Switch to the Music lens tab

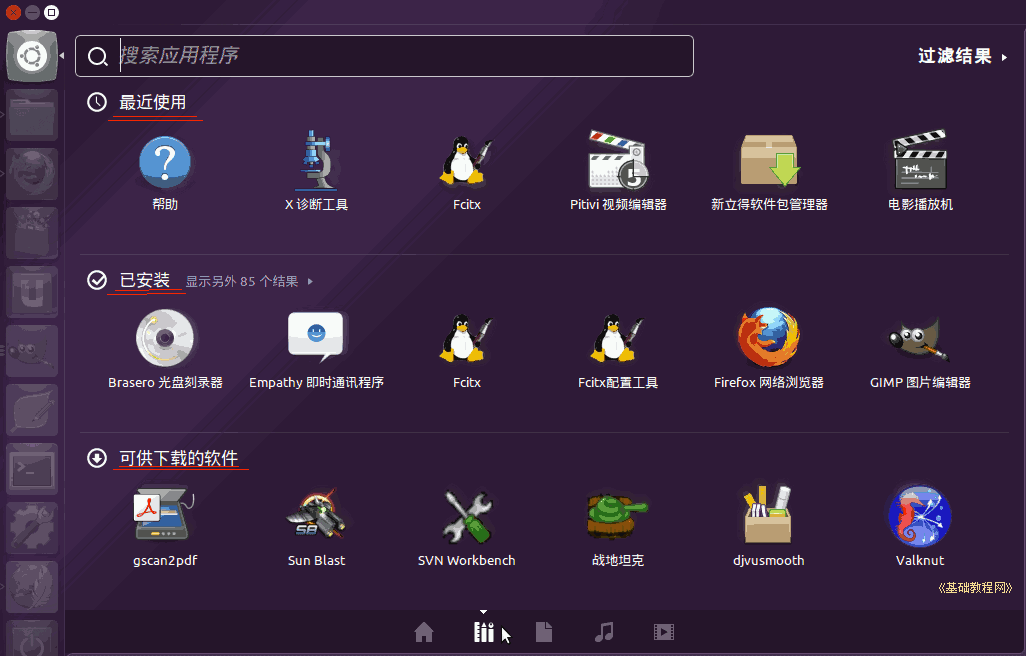point(604,632)
